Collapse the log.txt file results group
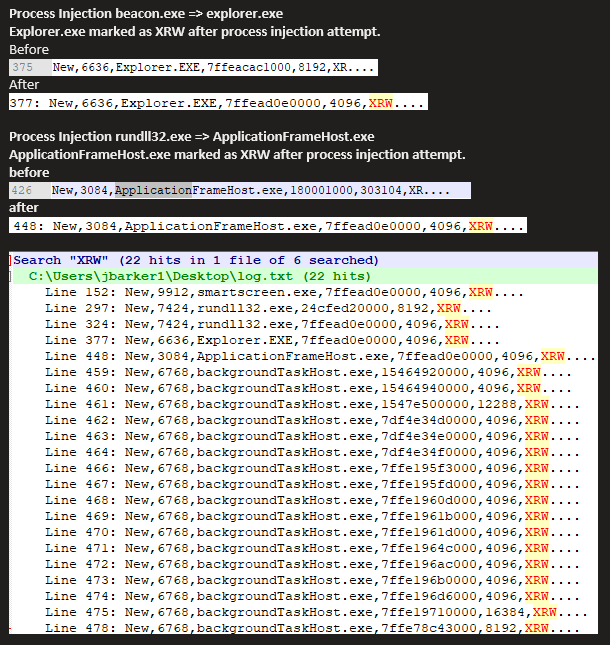This screenshot has height=645, width=610. (x=11, y=275)
